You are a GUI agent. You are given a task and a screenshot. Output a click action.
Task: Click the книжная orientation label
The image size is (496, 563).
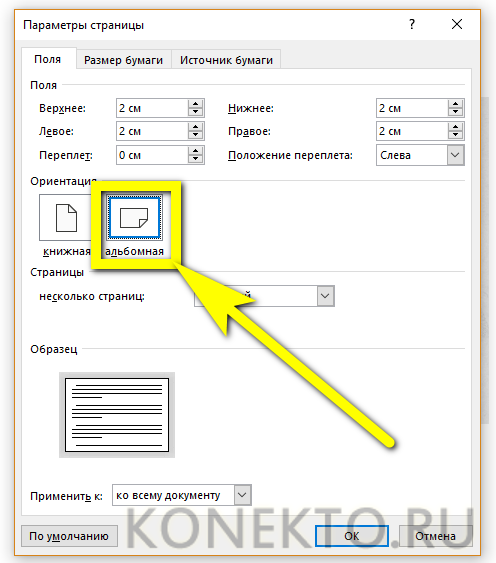[x=67, y=251]
